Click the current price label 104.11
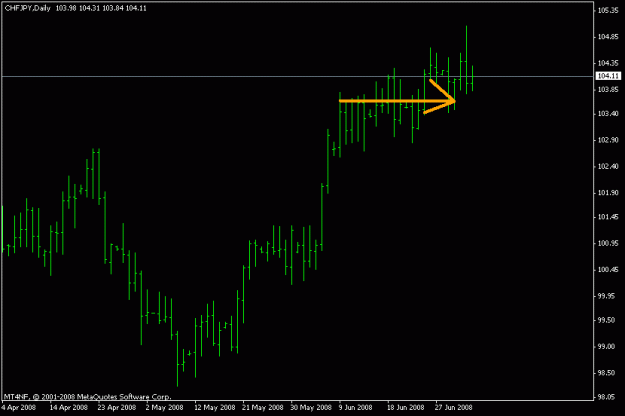Viewport: 625px width, 416px height. 608,76
